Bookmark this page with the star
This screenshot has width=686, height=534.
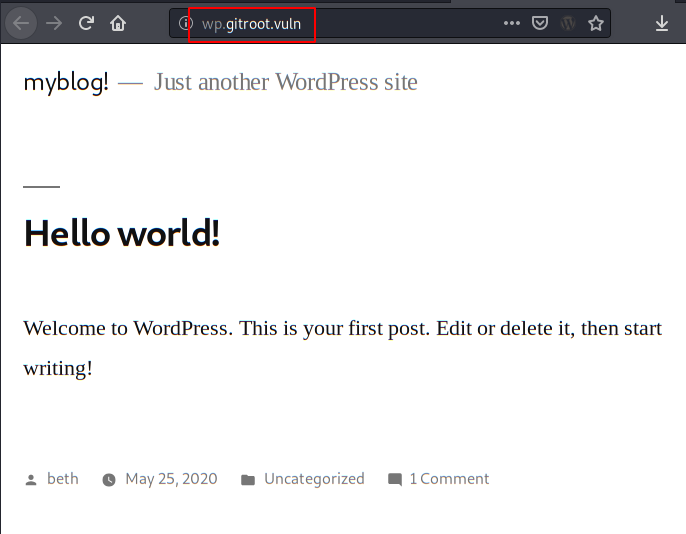[596, 23]
